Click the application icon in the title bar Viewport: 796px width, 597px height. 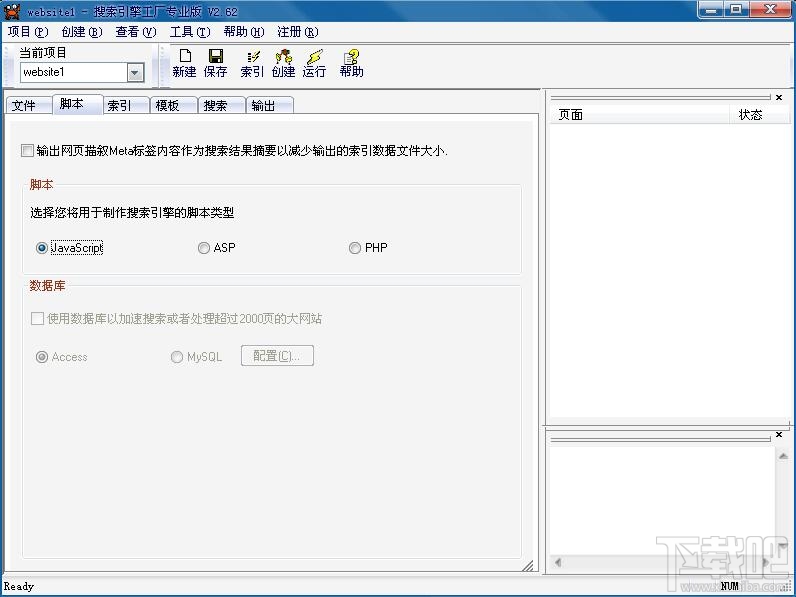click(12, 11)
